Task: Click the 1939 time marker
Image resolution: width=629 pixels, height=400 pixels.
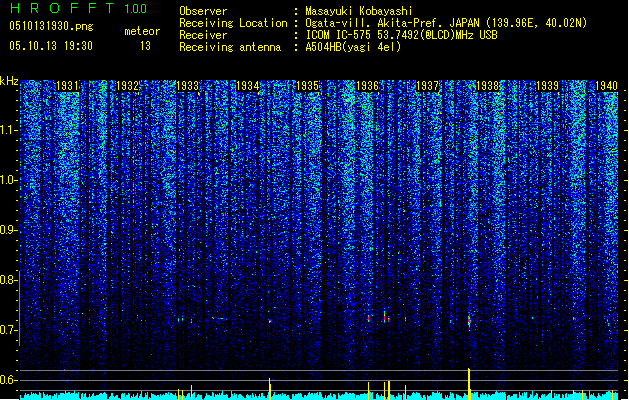Action: (548, 86)
